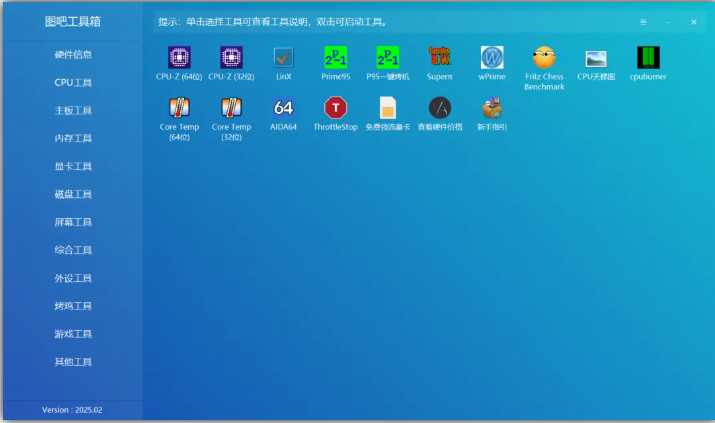Open the AIDA64 icon
The image size is (715, 423).
tap(283, 108)
